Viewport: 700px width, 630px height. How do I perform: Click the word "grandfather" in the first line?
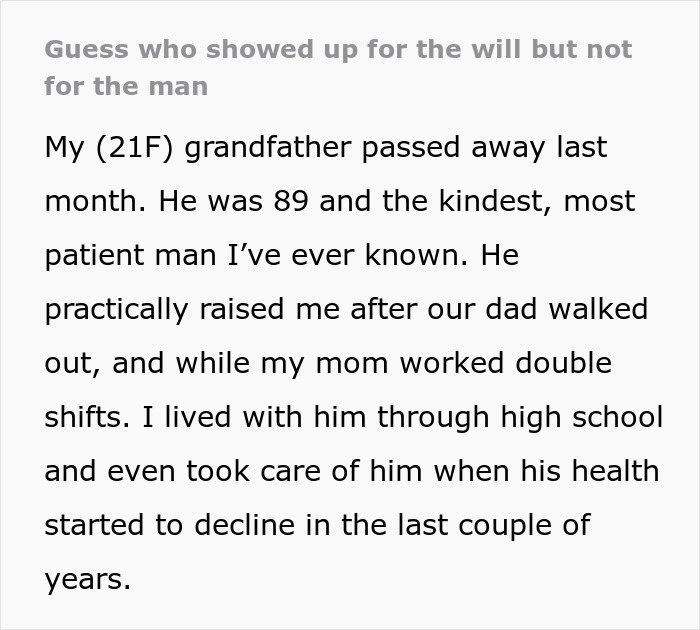click(268, 147)
